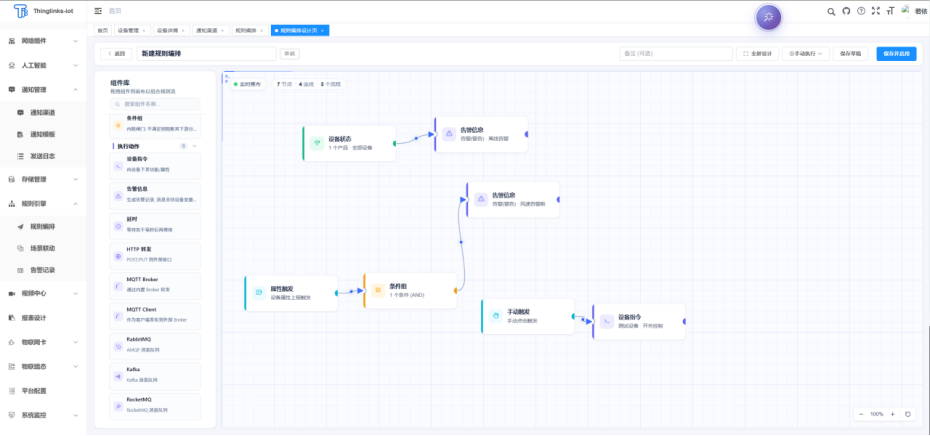Screen dimensions: 930x436
Task: Click the 保存并启用 button
Action: tap(896, 53)
